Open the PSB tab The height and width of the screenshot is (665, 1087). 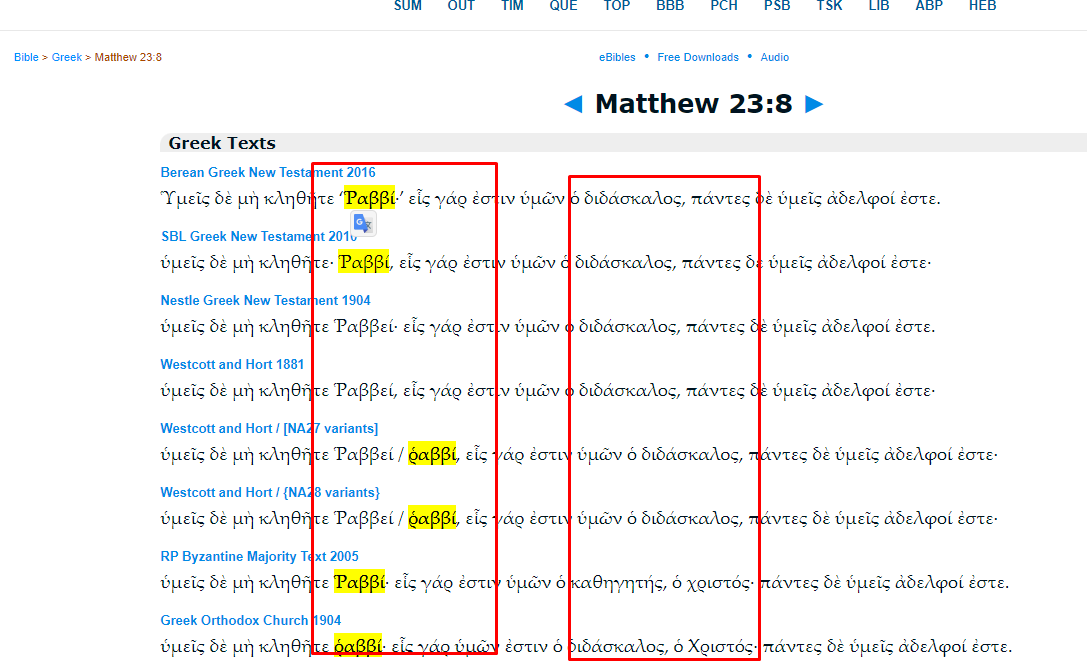[x=777, y=6]
